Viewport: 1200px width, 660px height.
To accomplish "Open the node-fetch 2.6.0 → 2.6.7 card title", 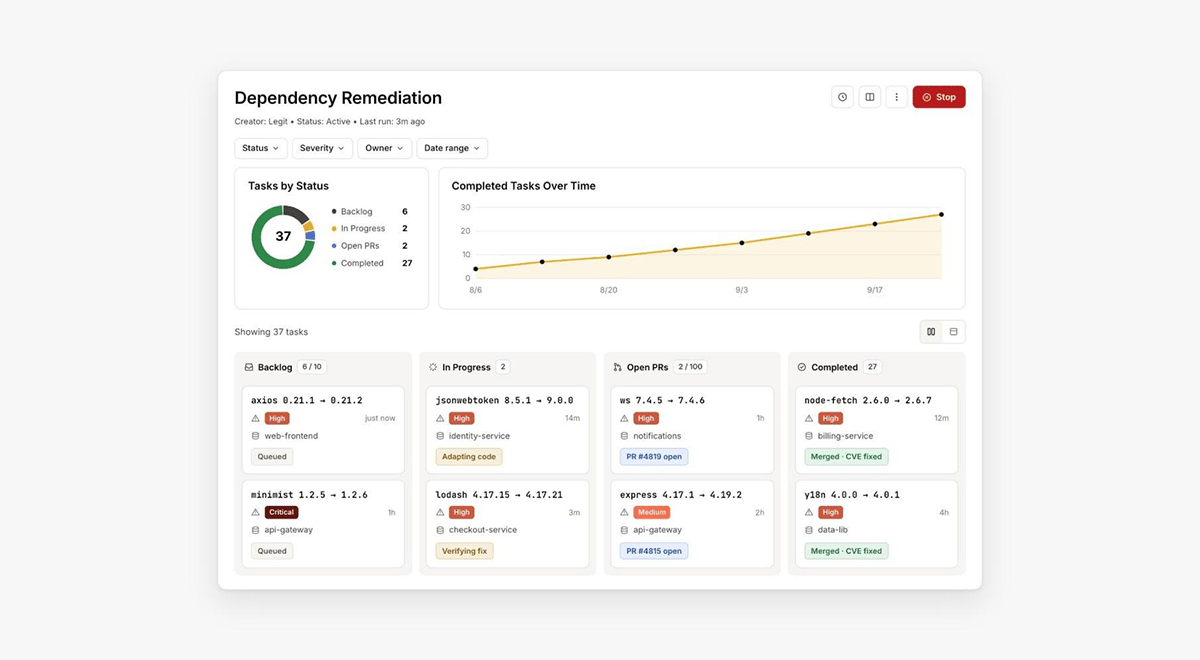I will pyautogui.click(x=868, y=400).
